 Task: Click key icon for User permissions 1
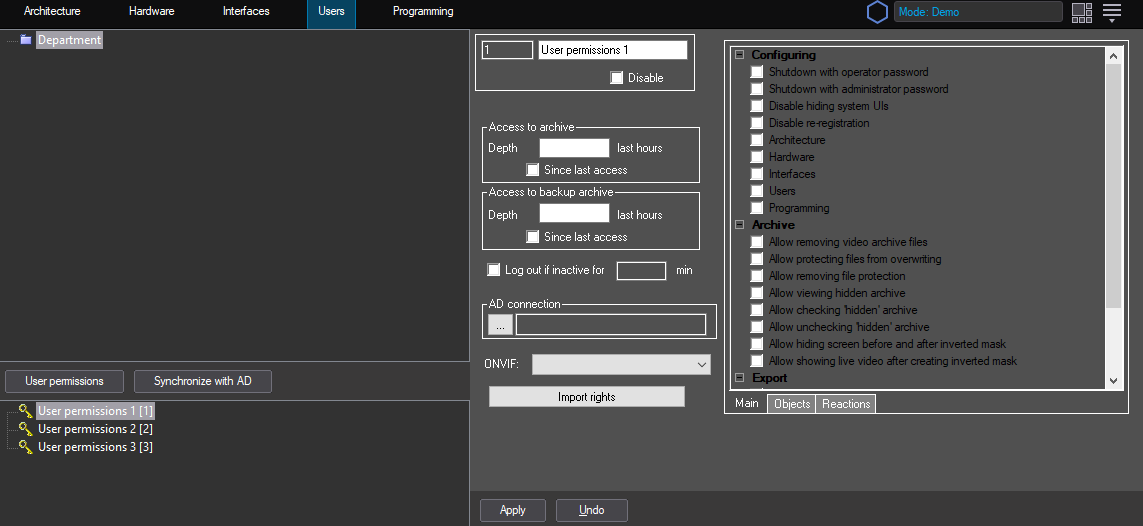coord(25,411)
